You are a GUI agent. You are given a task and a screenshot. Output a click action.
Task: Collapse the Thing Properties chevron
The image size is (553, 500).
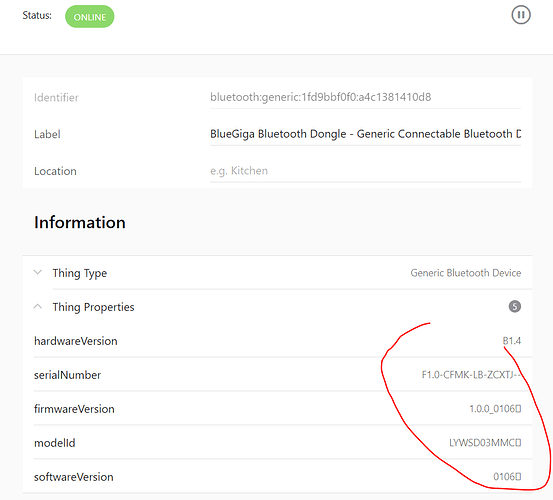point(38,306)
